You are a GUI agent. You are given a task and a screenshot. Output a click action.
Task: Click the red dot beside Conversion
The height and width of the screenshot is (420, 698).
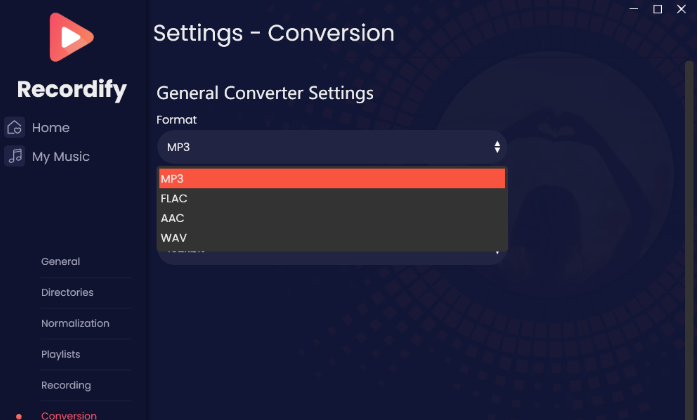[x=19, y=416]
